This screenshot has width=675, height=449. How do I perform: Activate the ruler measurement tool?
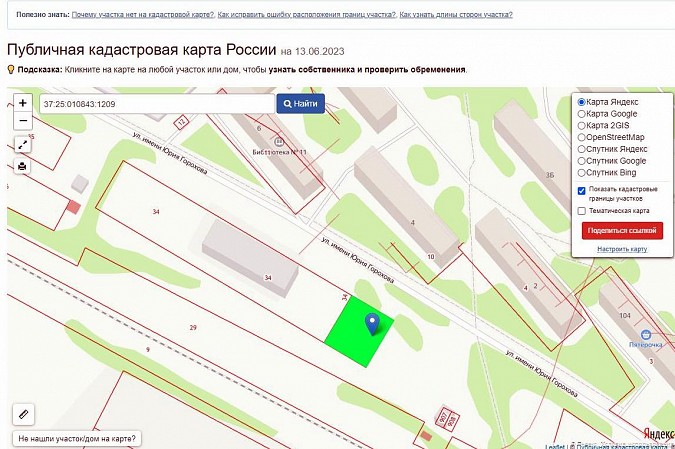click(23, 415)
